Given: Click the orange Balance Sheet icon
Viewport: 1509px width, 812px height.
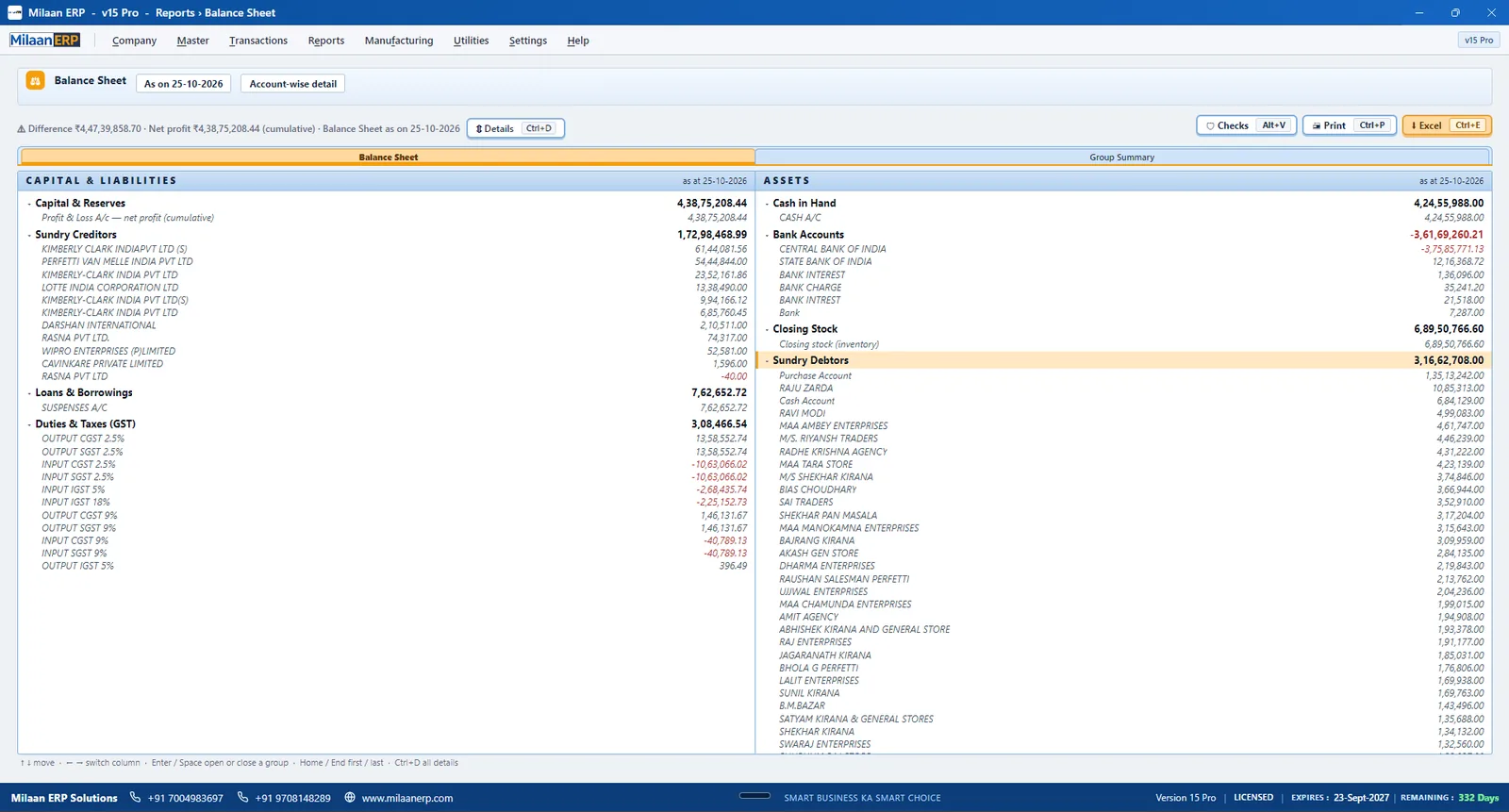Looking at the screenshot, I should [35, 81].
